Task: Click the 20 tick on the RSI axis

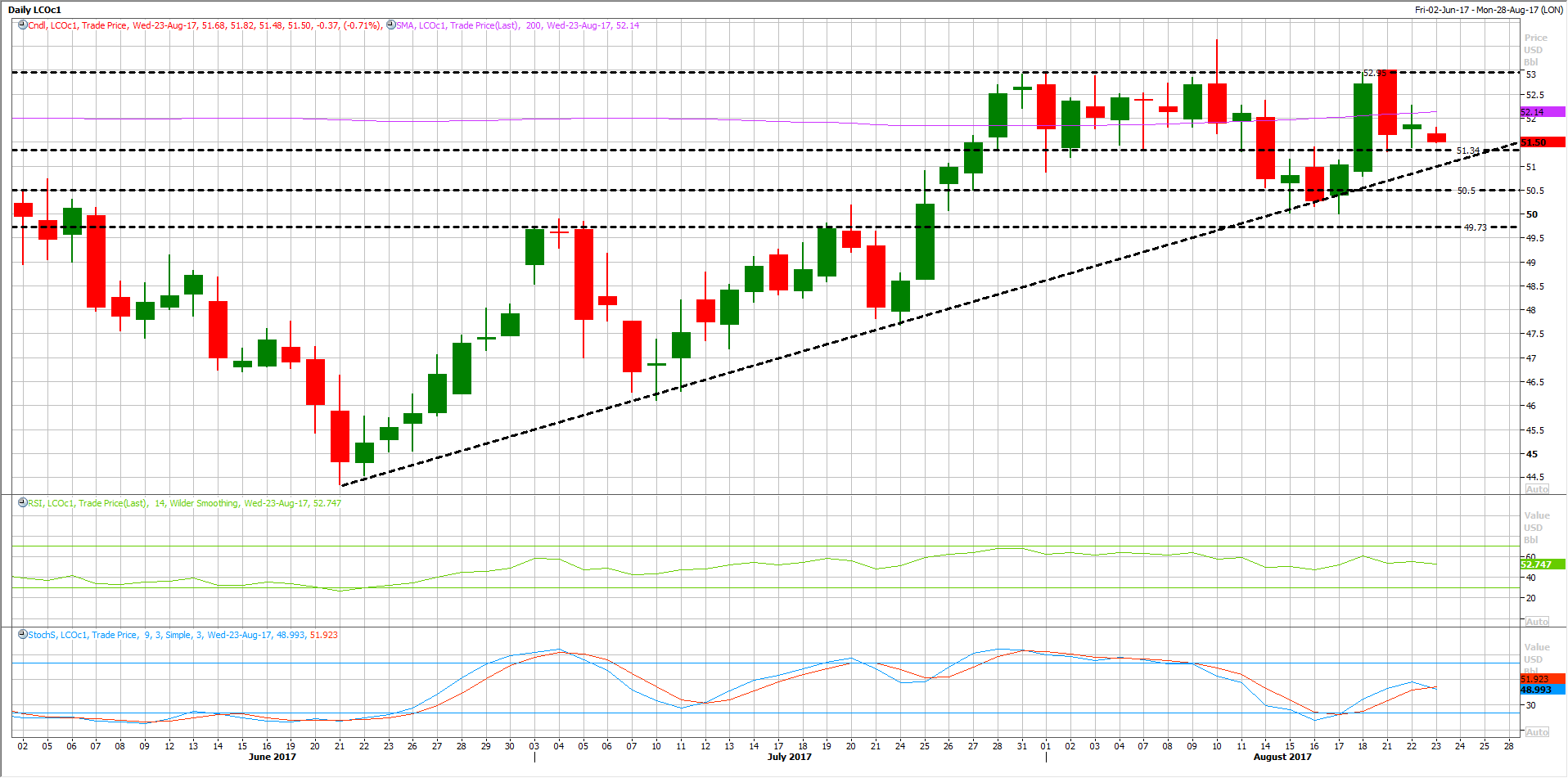Action: (x=1531, y=598)
